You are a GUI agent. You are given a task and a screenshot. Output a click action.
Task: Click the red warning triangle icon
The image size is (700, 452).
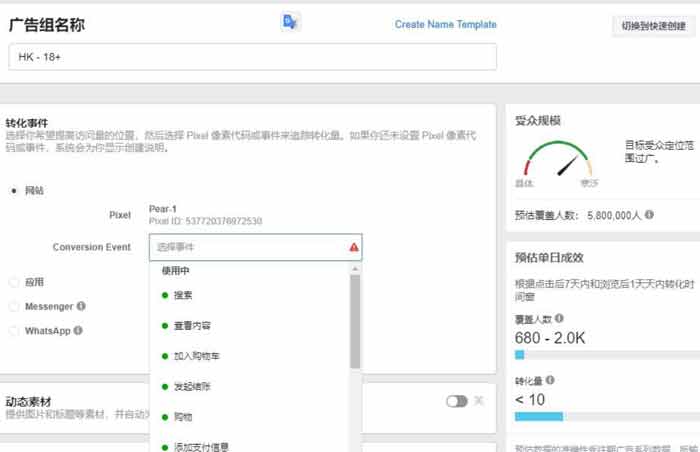tap(354, 246)
